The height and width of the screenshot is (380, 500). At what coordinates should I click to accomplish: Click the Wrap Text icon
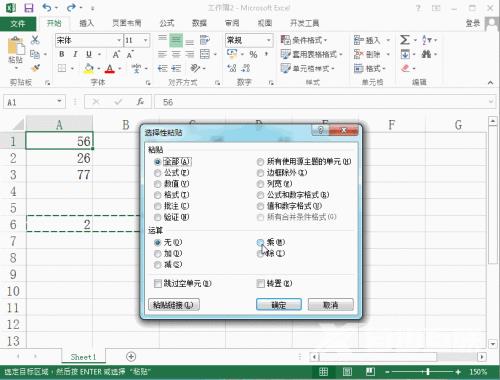204,40
